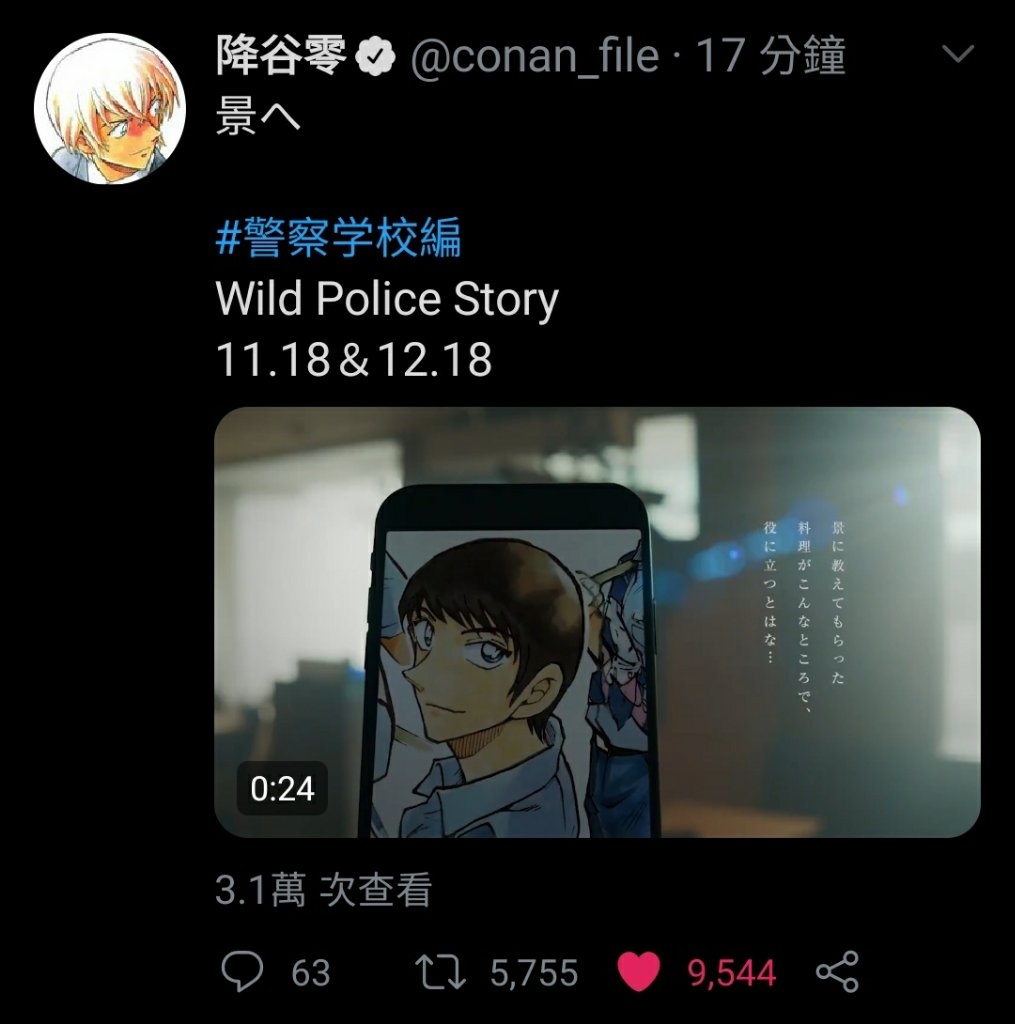Select the Wild Police Story text line
1015x1024 pixels.
(387, 299)
